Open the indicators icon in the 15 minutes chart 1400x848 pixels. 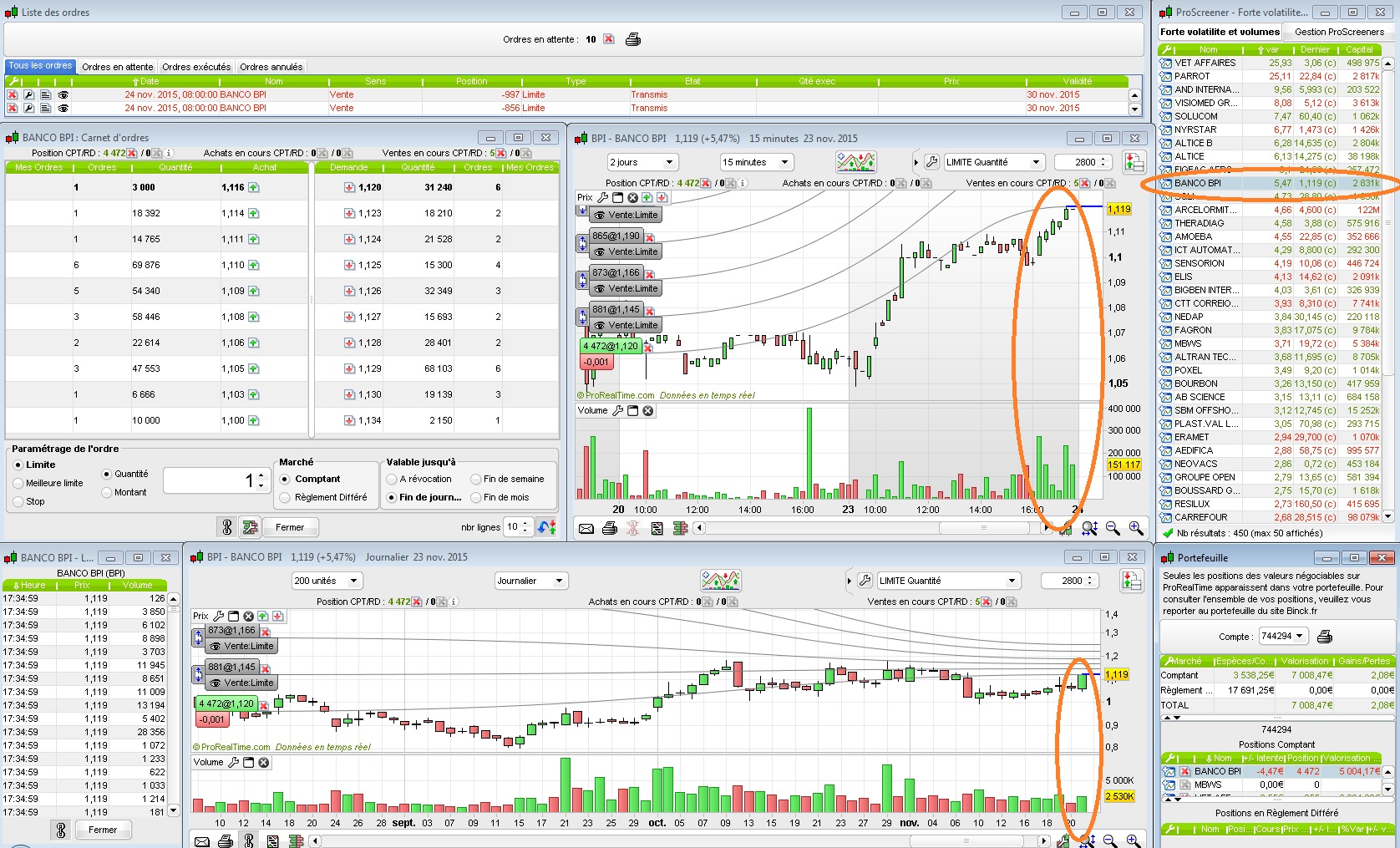(856, 162)
